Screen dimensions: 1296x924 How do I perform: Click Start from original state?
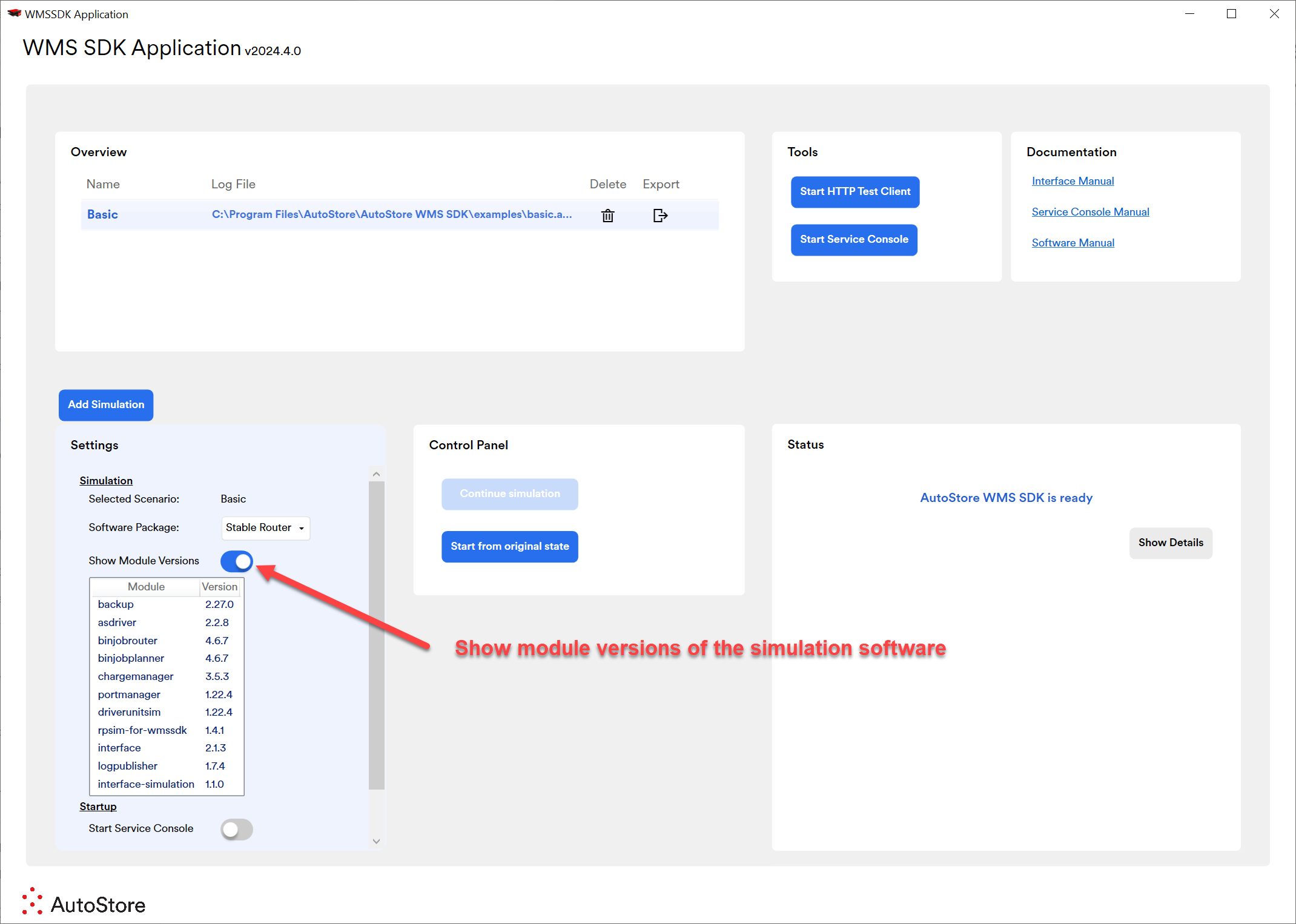point(510,547)
